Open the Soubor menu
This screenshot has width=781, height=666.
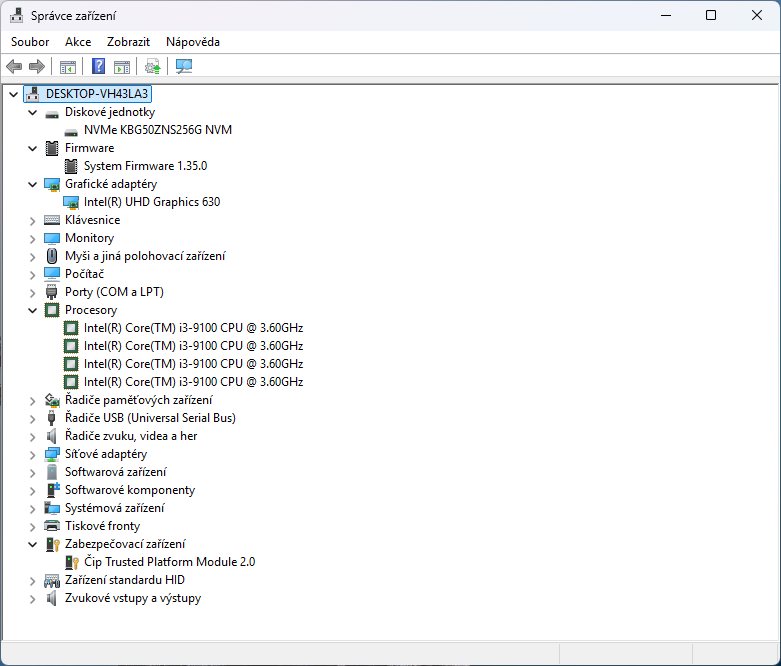30,42
